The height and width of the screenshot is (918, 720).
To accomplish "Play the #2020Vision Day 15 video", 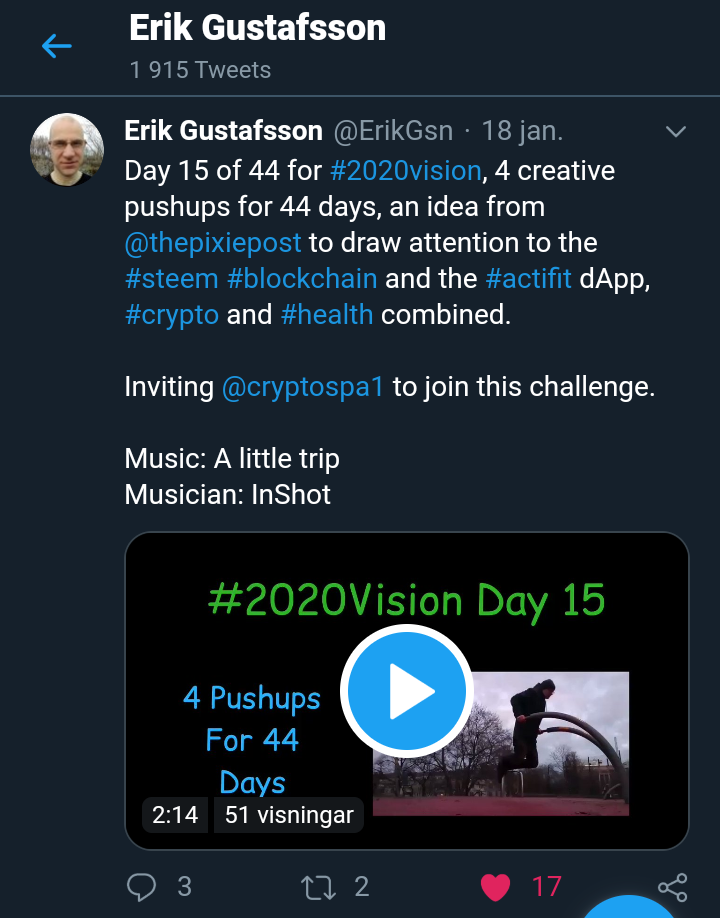I will tap(407, 691).
